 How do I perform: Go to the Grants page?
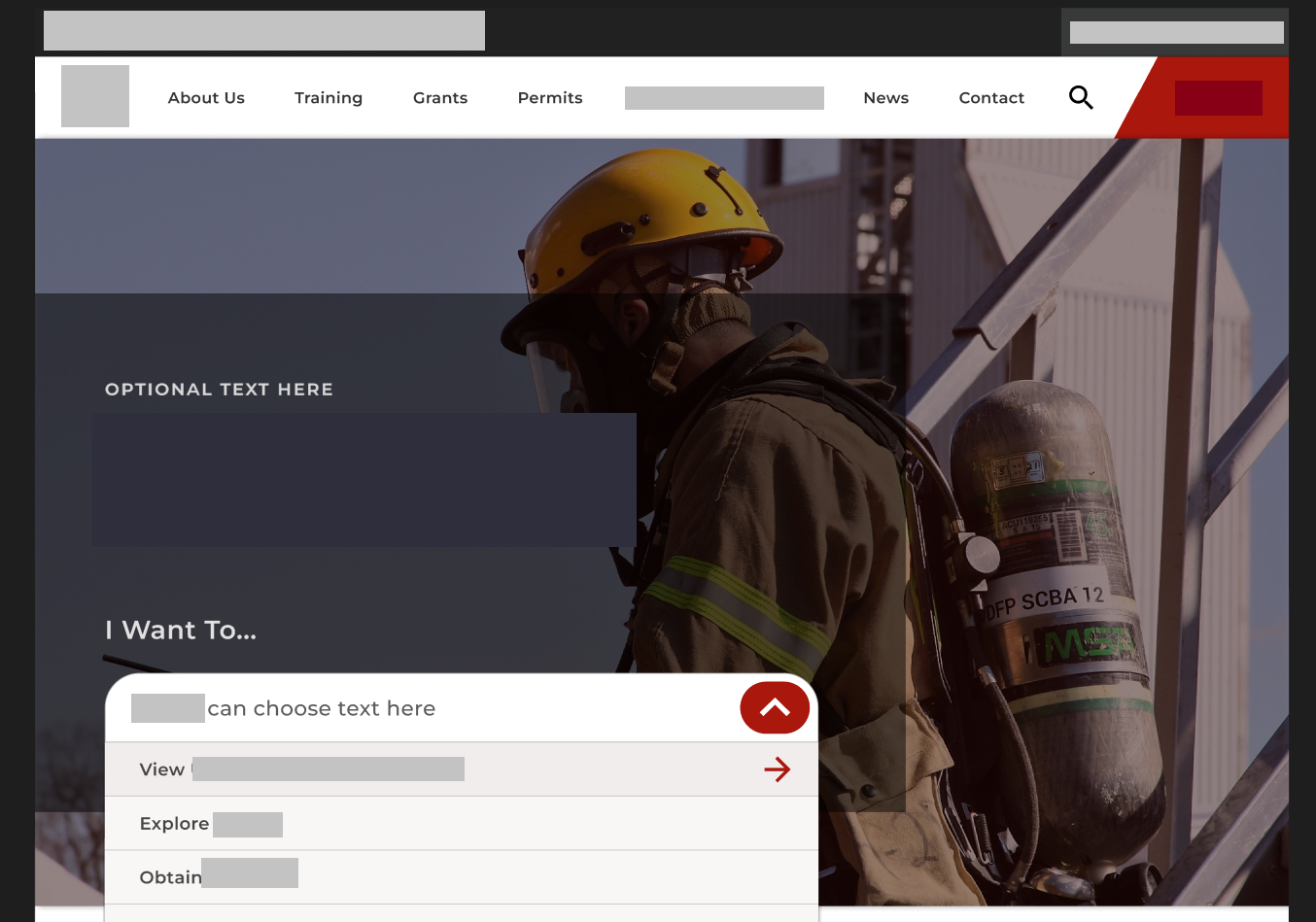(x=440, y=98)
